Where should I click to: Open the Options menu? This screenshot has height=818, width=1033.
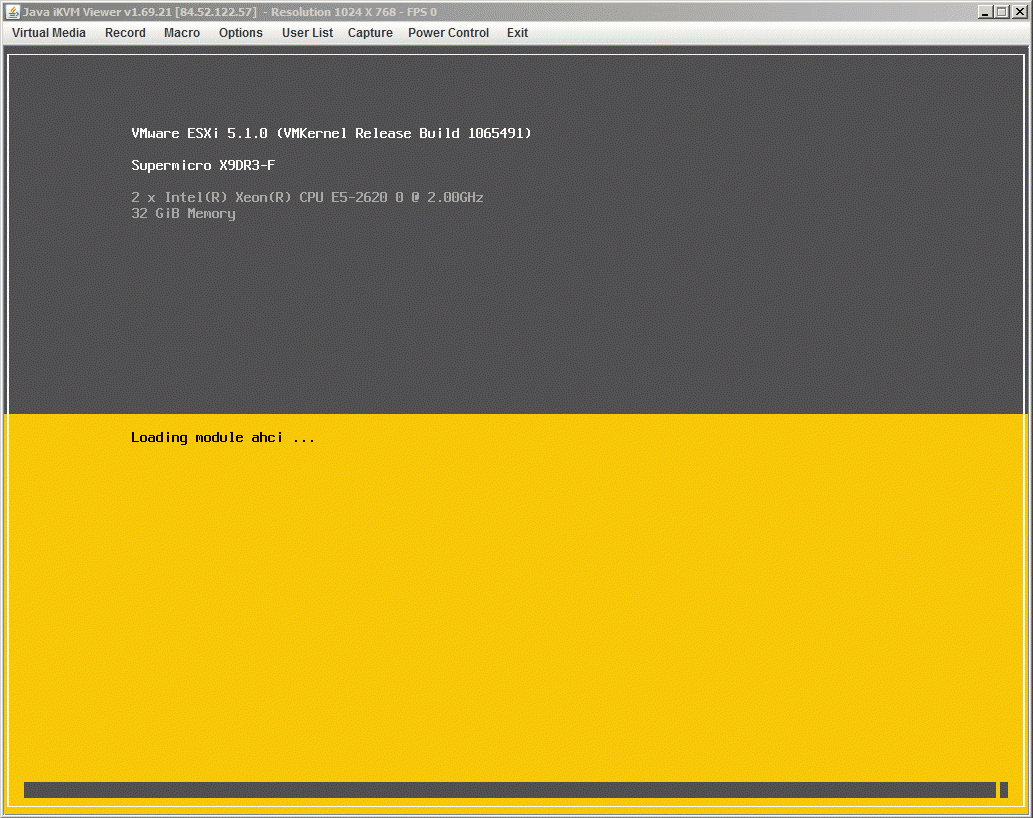coord(240,33)
